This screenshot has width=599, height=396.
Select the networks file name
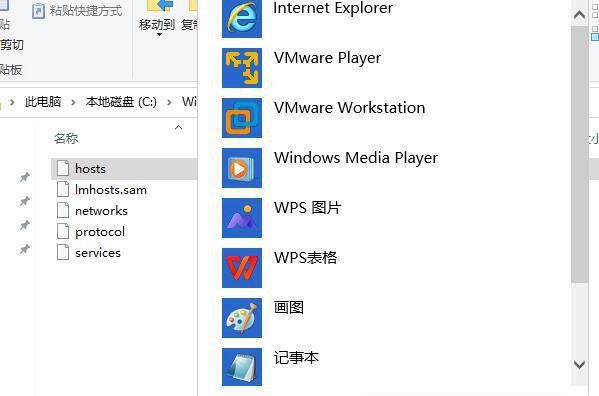tap(101, 210)
